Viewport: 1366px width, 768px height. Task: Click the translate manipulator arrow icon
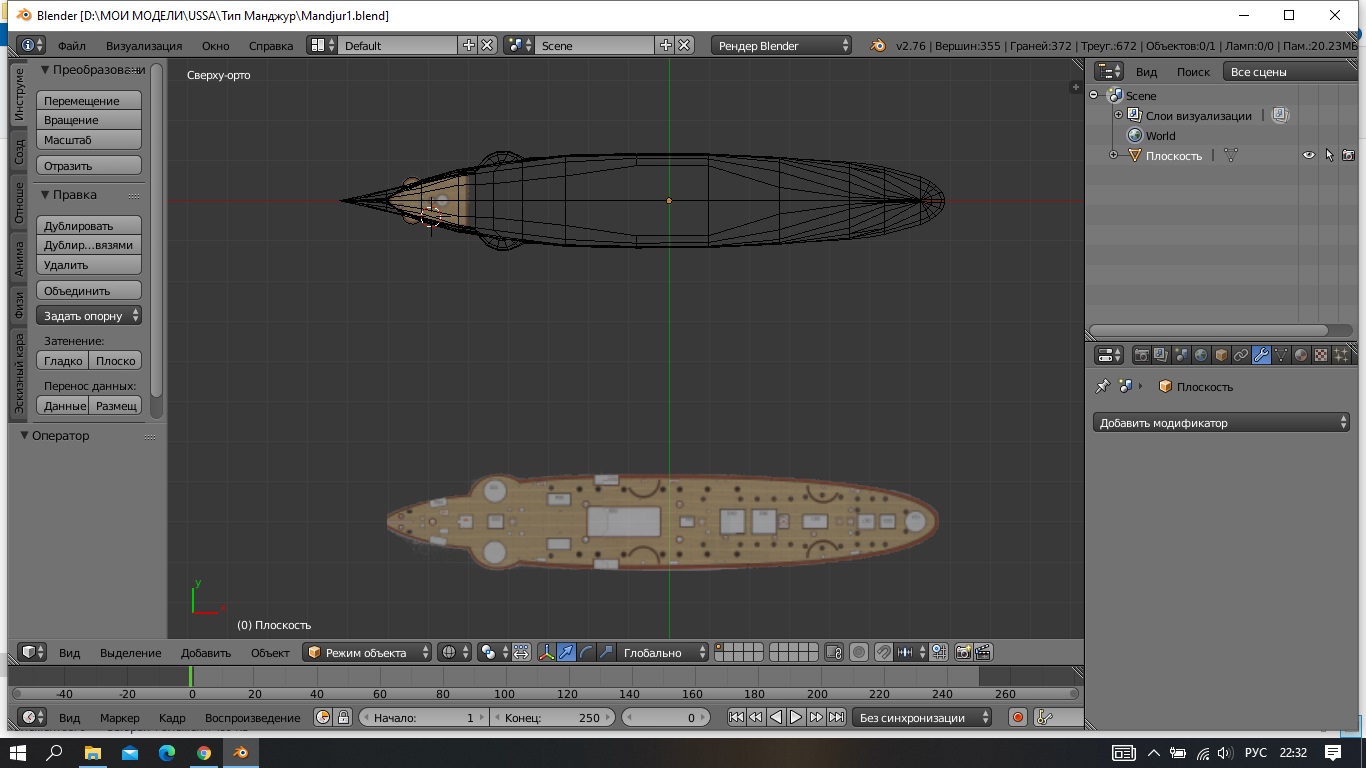567,652
